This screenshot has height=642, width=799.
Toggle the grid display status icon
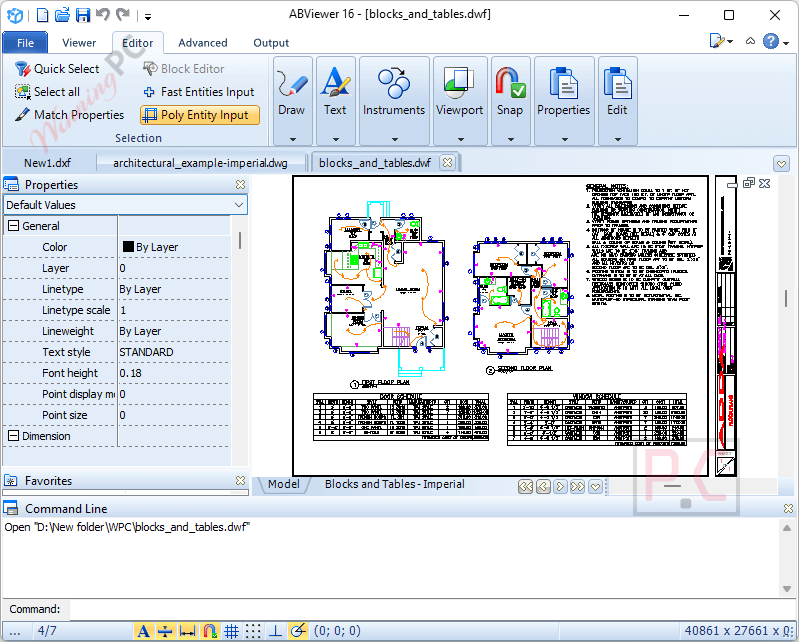pyautogui.click(x=231, y=631)
